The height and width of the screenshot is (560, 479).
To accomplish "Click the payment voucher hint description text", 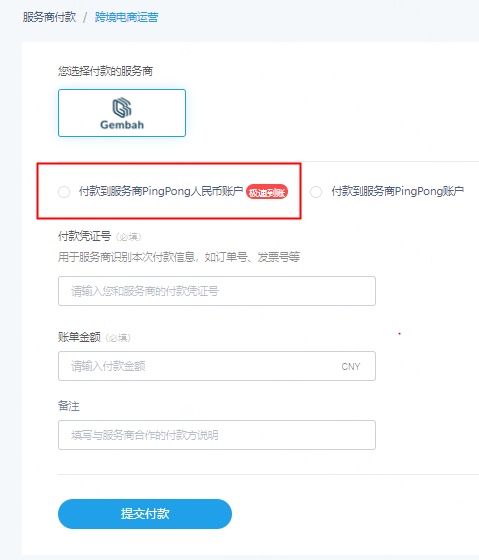I will (179, 257).
